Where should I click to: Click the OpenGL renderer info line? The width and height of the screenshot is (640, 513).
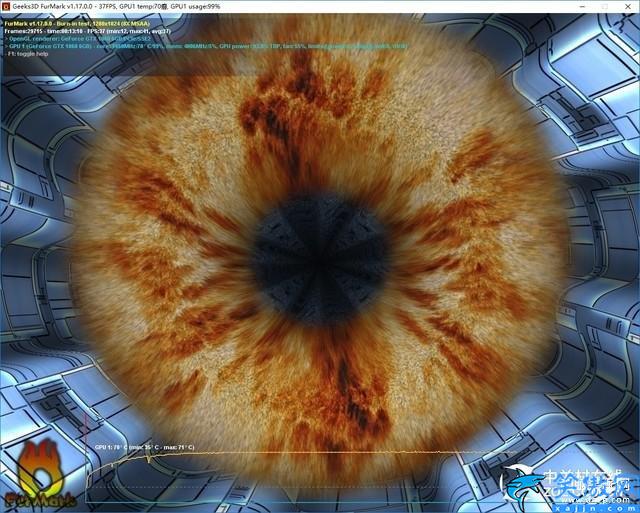pos(78,39)
